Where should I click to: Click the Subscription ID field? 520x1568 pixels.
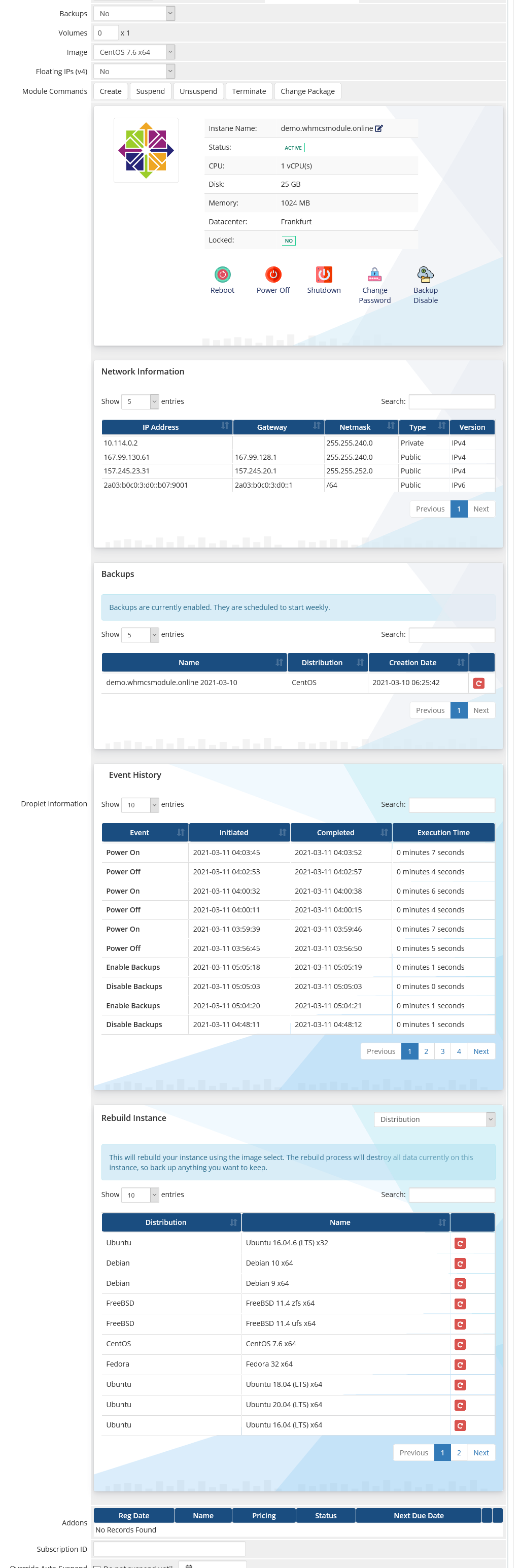(x=169, y=1549)
